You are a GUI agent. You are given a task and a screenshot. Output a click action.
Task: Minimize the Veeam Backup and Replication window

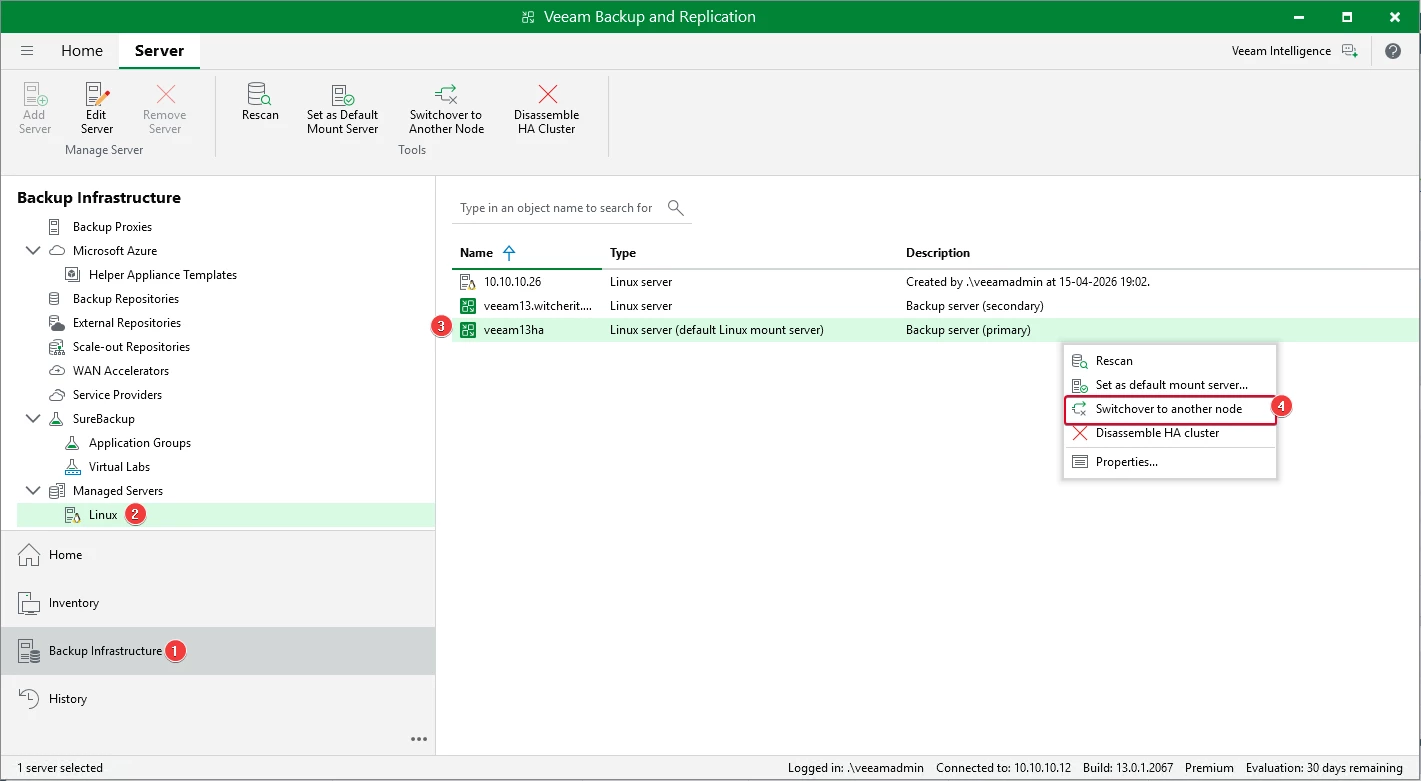pyautogui.click(x=1300, y=17)
